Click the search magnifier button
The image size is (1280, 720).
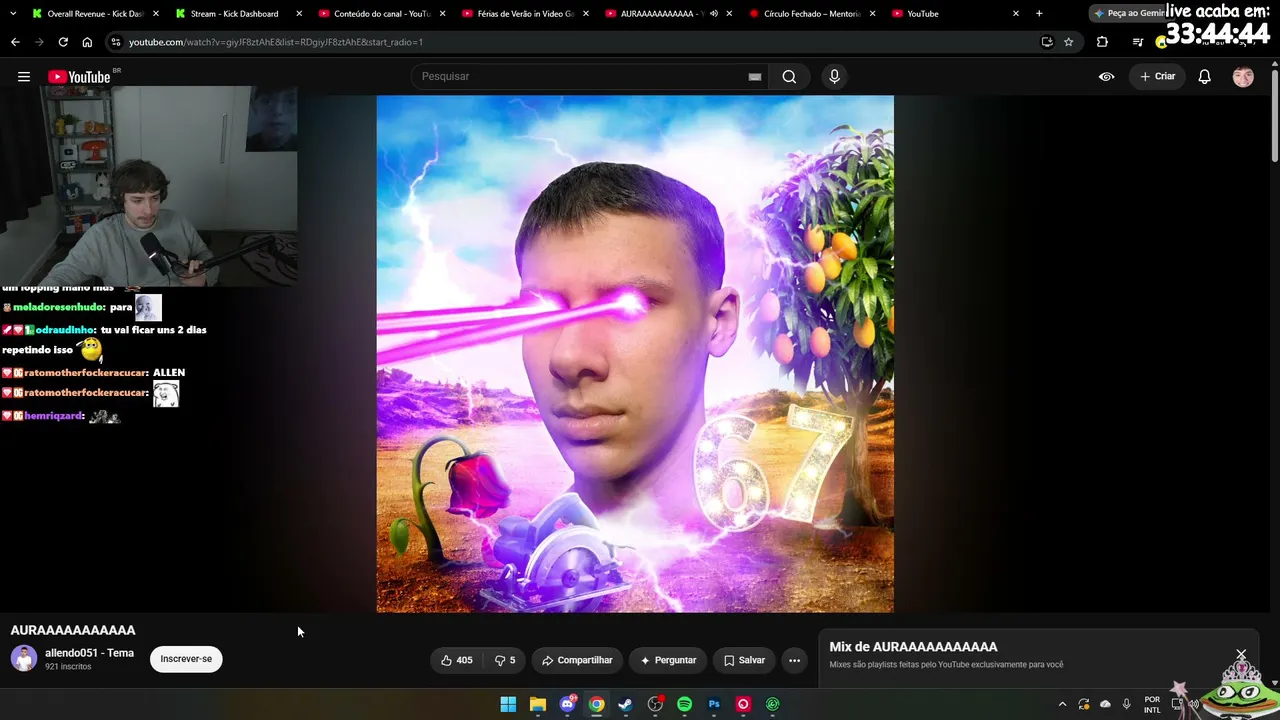pos(789,76)
